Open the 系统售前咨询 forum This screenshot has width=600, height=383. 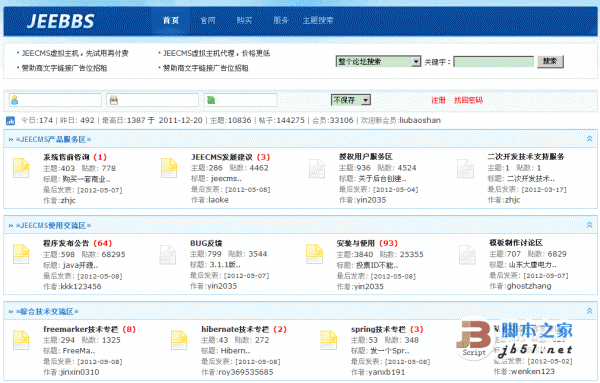[x=66, y=157]
